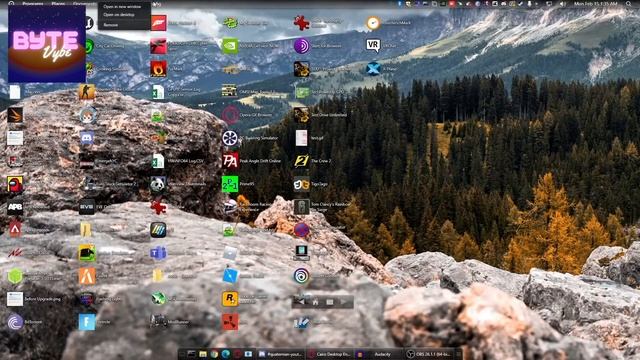Open the BitTorrent desktop shortcut
This screenshot has height=360, width=640.
coord(15,322)
